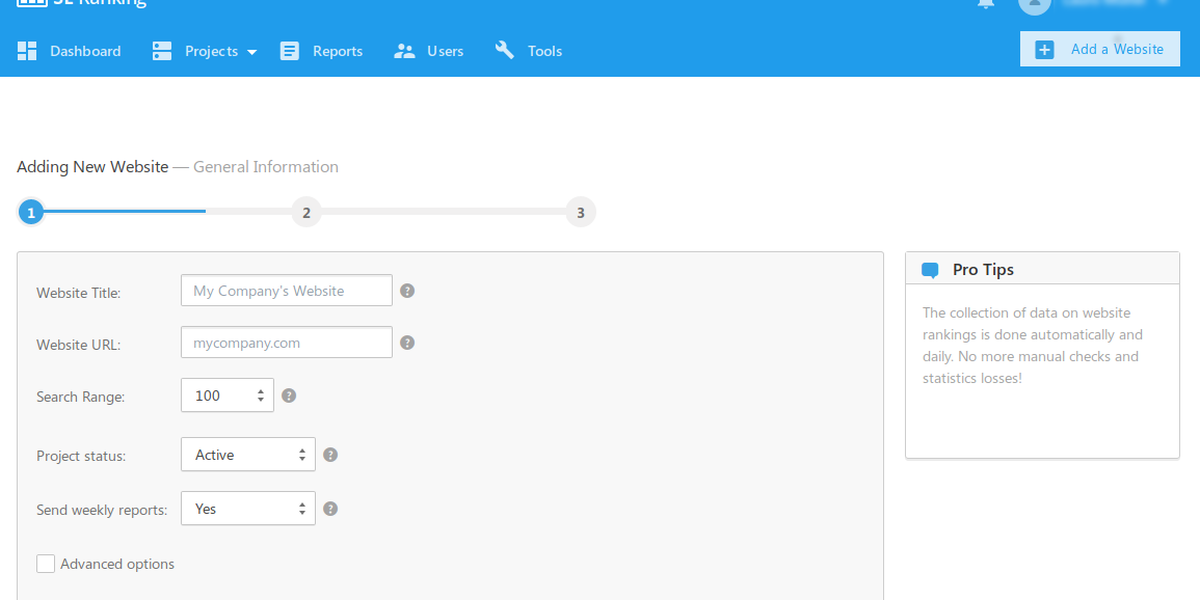Open the Users page
This screenshot has width=1200, height=600.
coord(429,51)
